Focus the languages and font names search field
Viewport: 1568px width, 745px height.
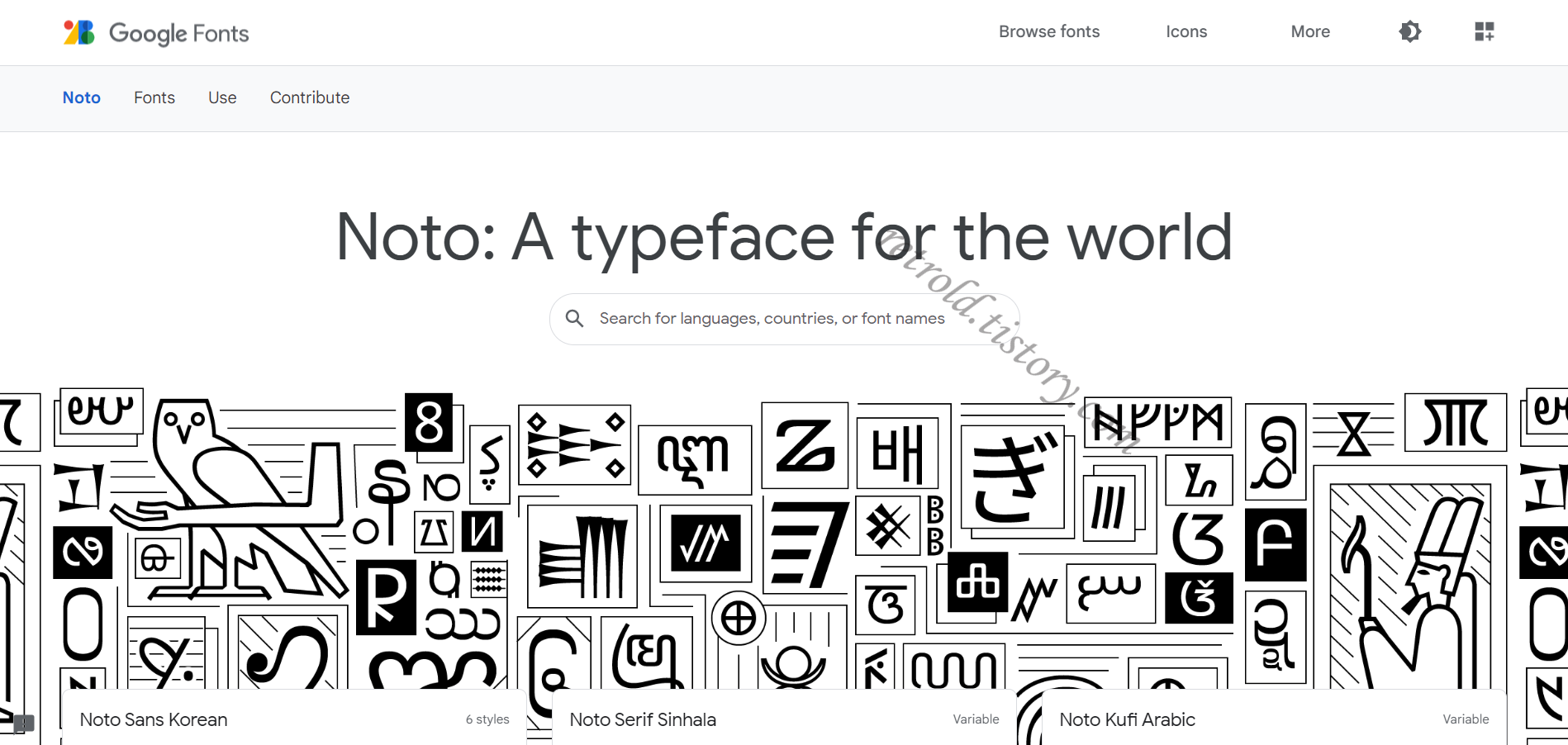(x=785, y=319)
